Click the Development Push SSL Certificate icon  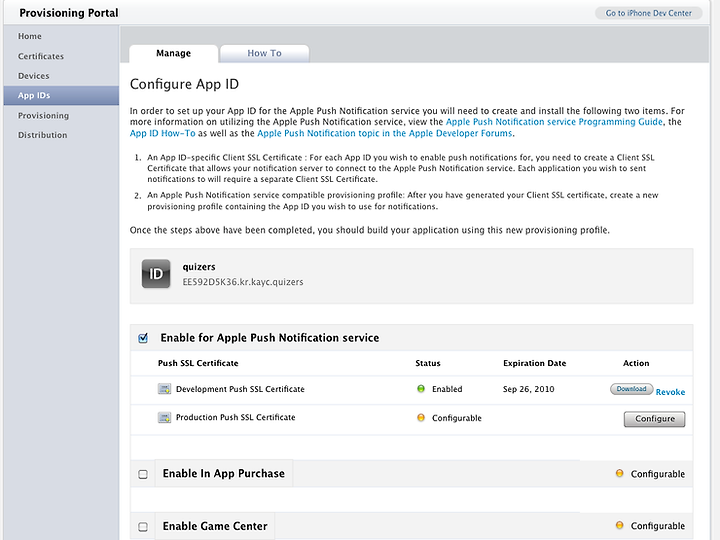point(164,389)
